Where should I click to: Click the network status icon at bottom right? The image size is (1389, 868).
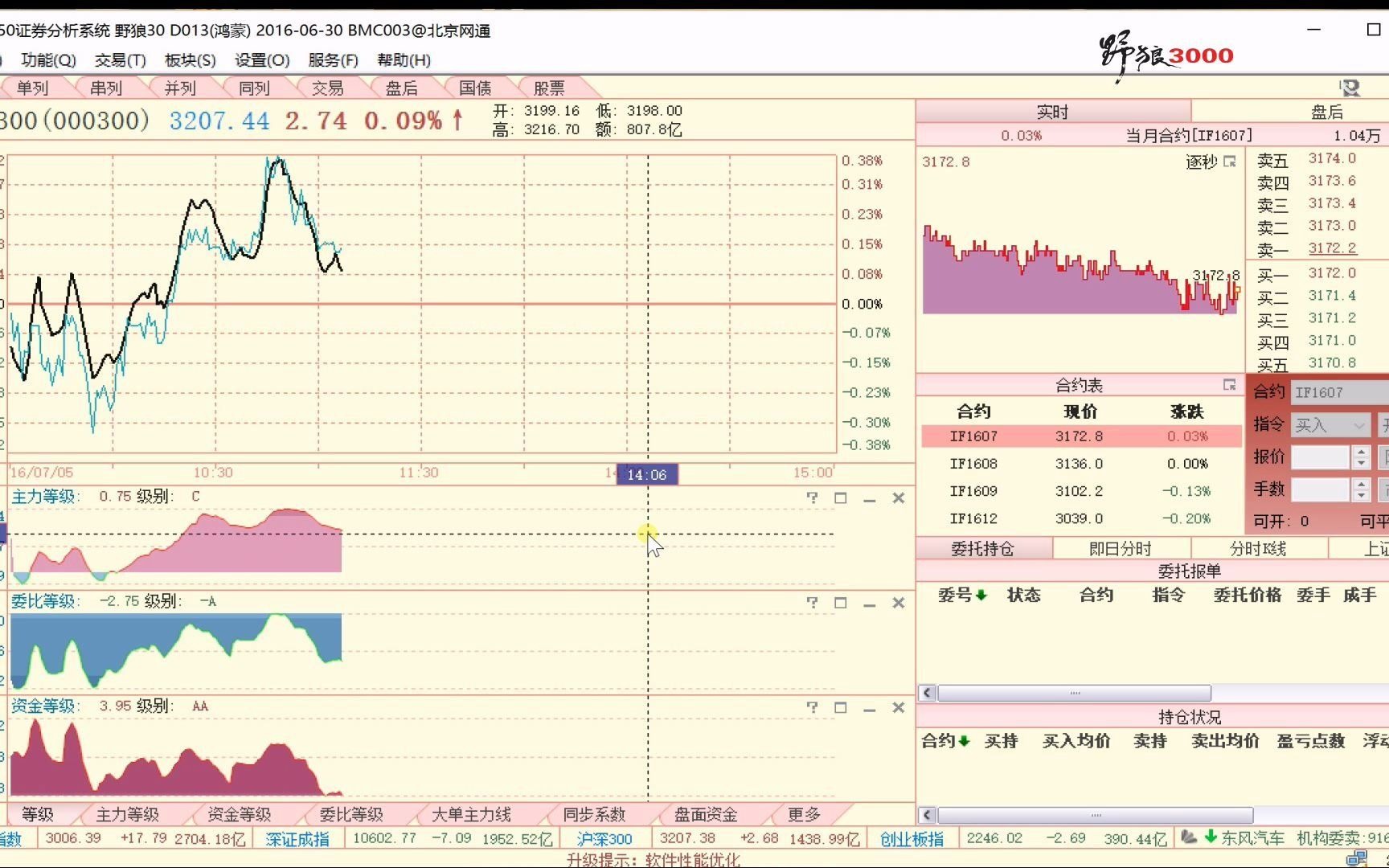[1357, 859]
